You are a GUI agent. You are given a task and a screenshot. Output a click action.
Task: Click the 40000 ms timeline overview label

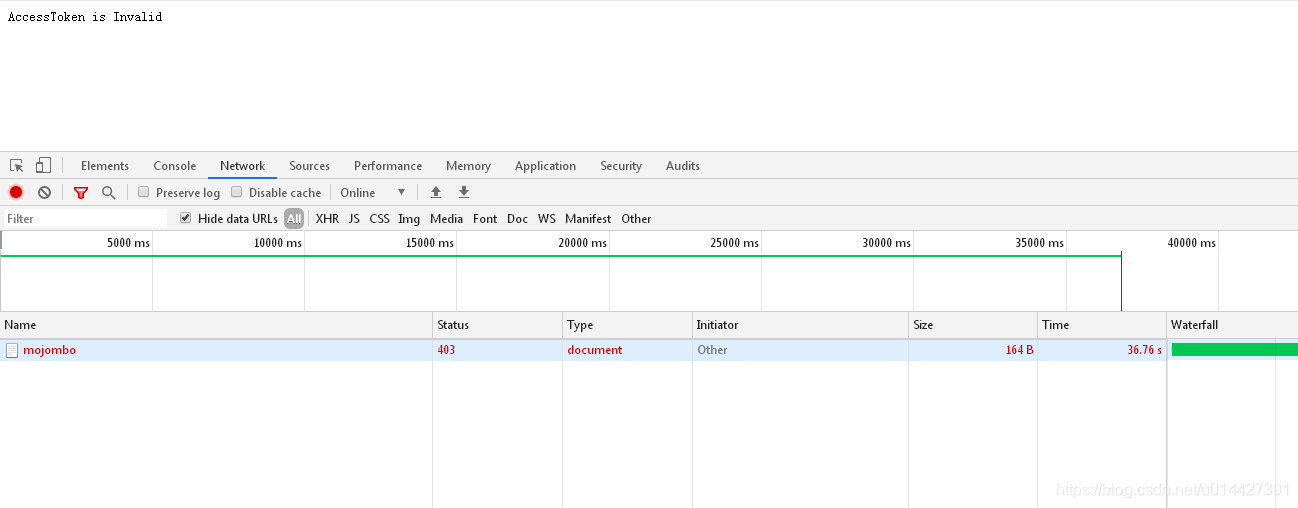(x=1191, y=243)
